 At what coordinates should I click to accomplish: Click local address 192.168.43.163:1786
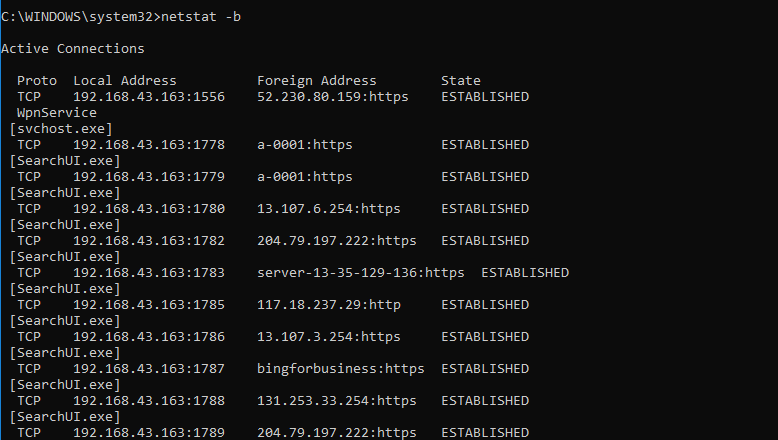point(149,337)
